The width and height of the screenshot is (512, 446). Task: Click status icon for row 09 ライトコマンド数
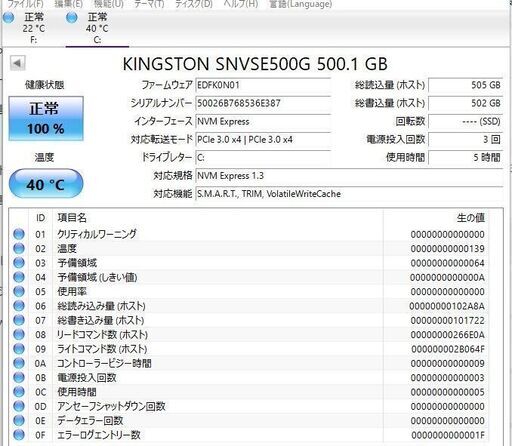pyautogui.click(x=19, y=349)
